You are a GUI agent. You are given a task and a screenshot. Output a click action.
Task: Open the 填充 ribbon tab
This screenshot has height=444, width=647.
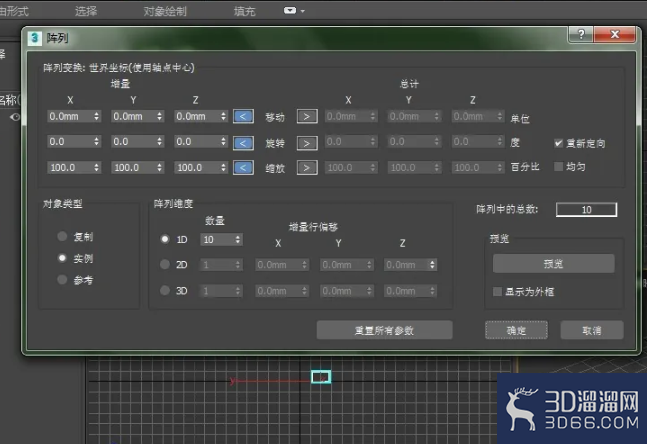click(x=245, y=11)
